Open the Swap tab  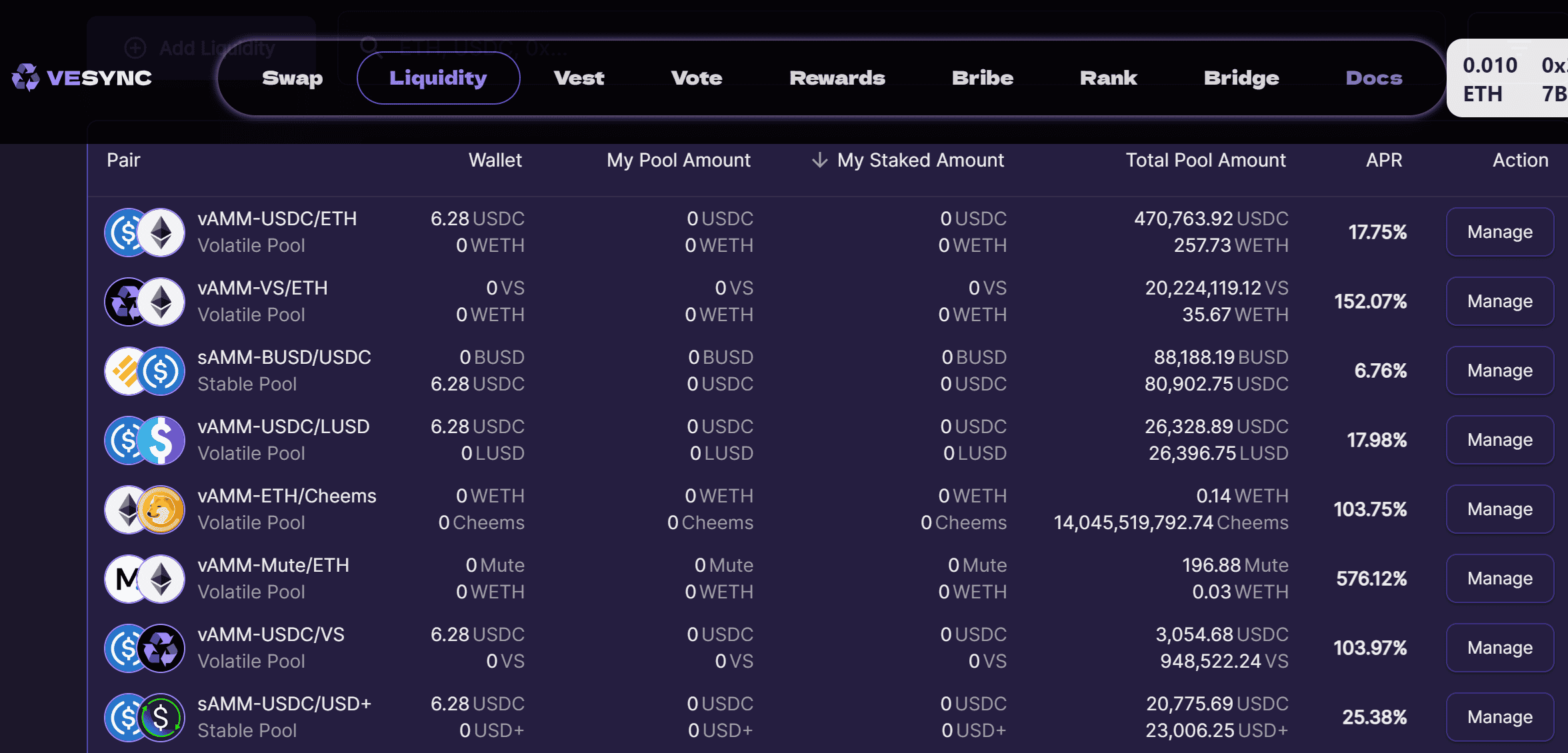[x=292, y=78]
